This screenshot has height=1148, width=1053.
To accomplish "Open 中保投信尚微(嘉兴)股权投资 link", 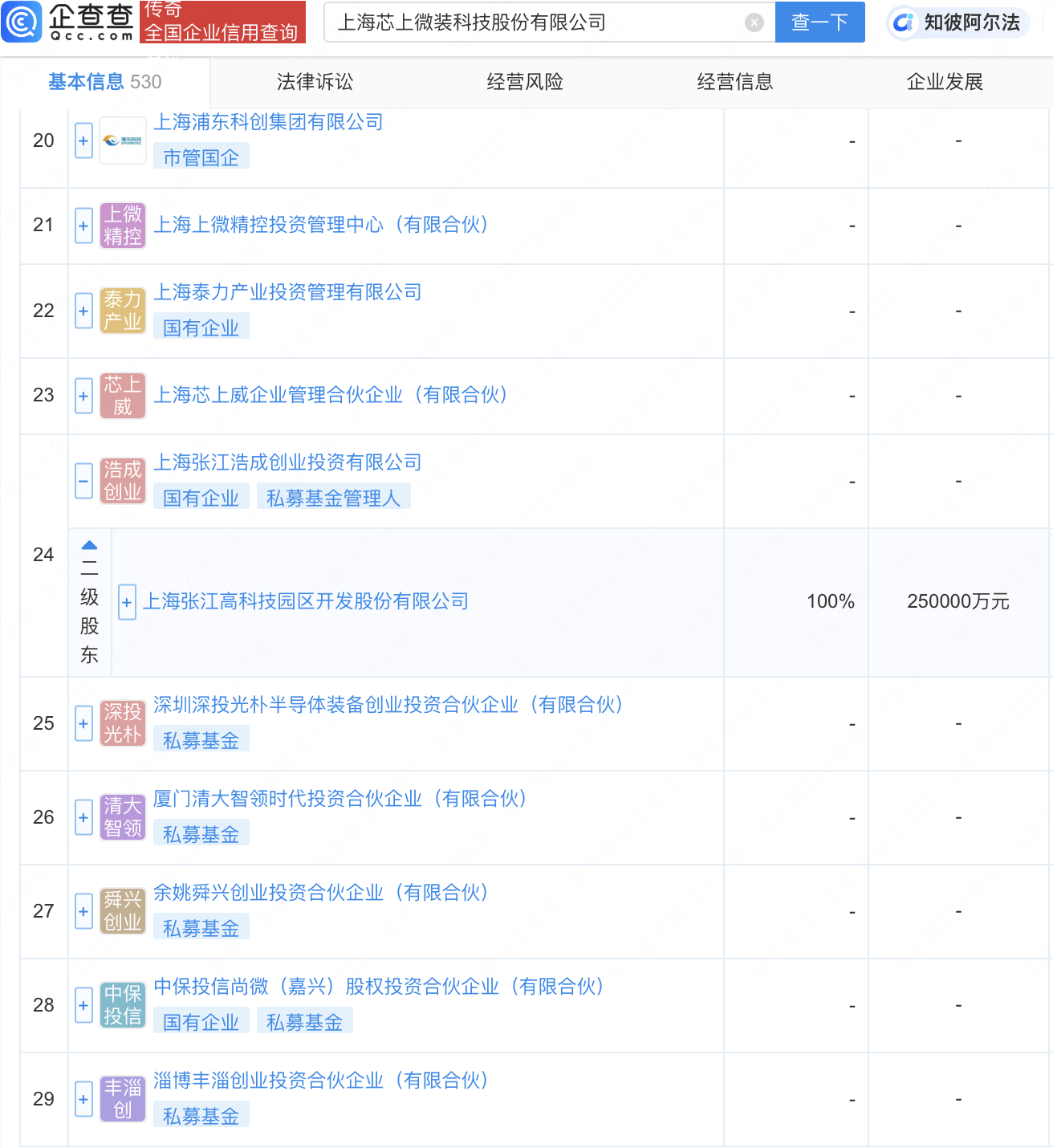I will coord(379,987).
